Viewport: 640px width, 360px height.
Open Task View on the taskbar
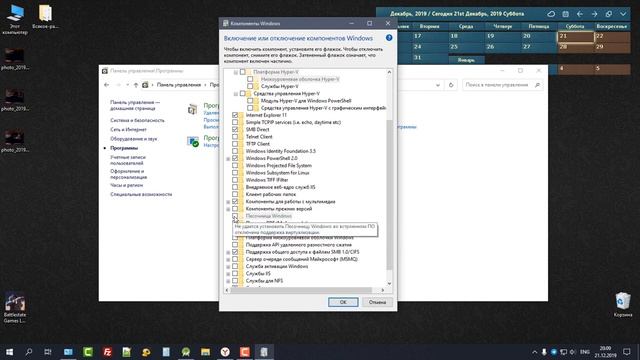[x=48, y=352]
